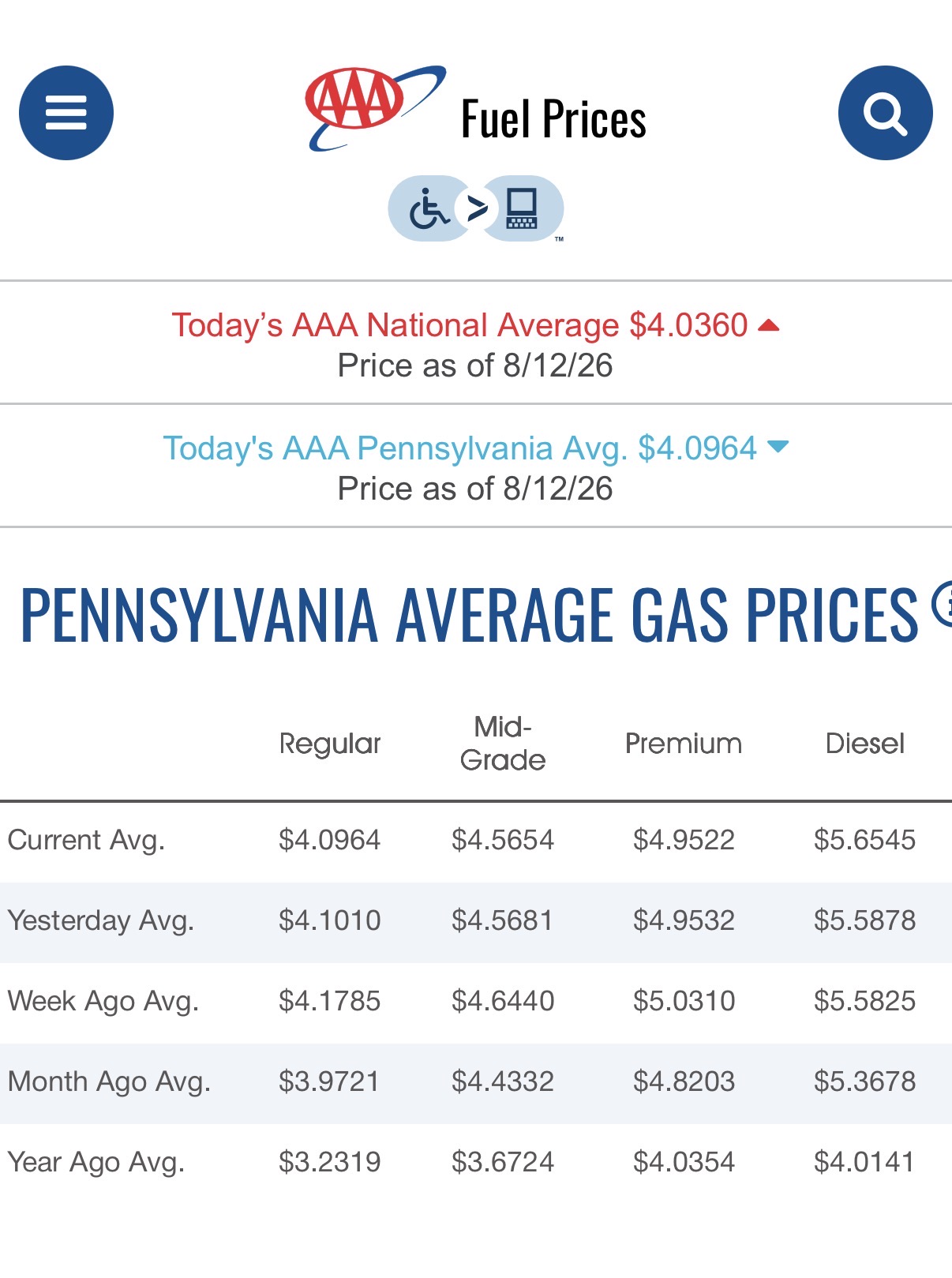The width and height of the screenshot is (952, 1278).
Task: Click the Fuel Prices title
Action: [x=553, y=119]
